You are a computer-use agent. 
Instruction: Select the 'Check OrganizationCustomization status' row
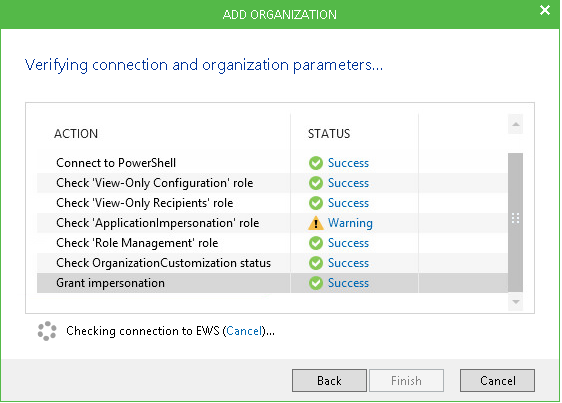(272, 263)
